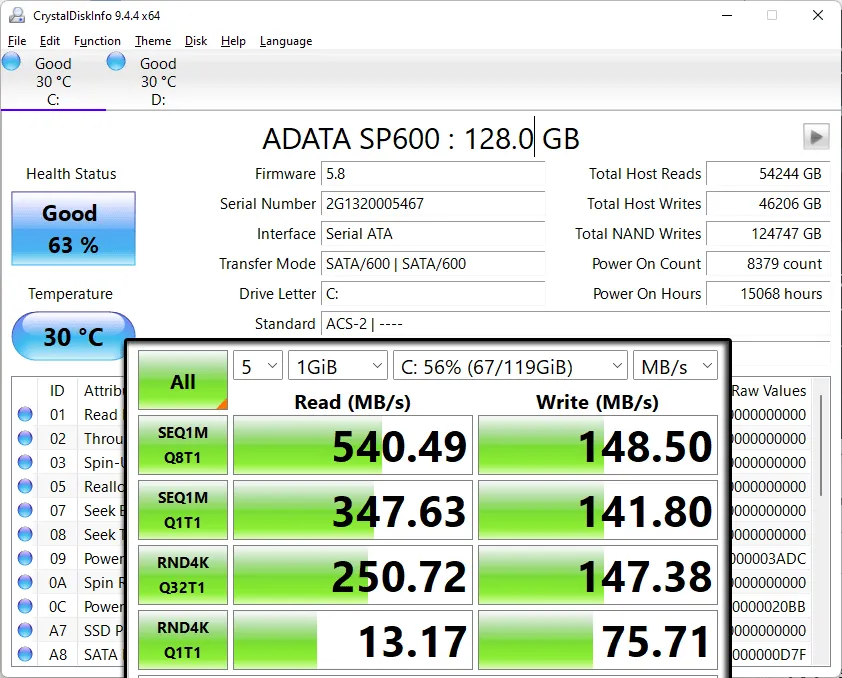Click the ADATA SP600 disk model title
Viewport: 842px width, 678px height.
[x=421, y=138]
